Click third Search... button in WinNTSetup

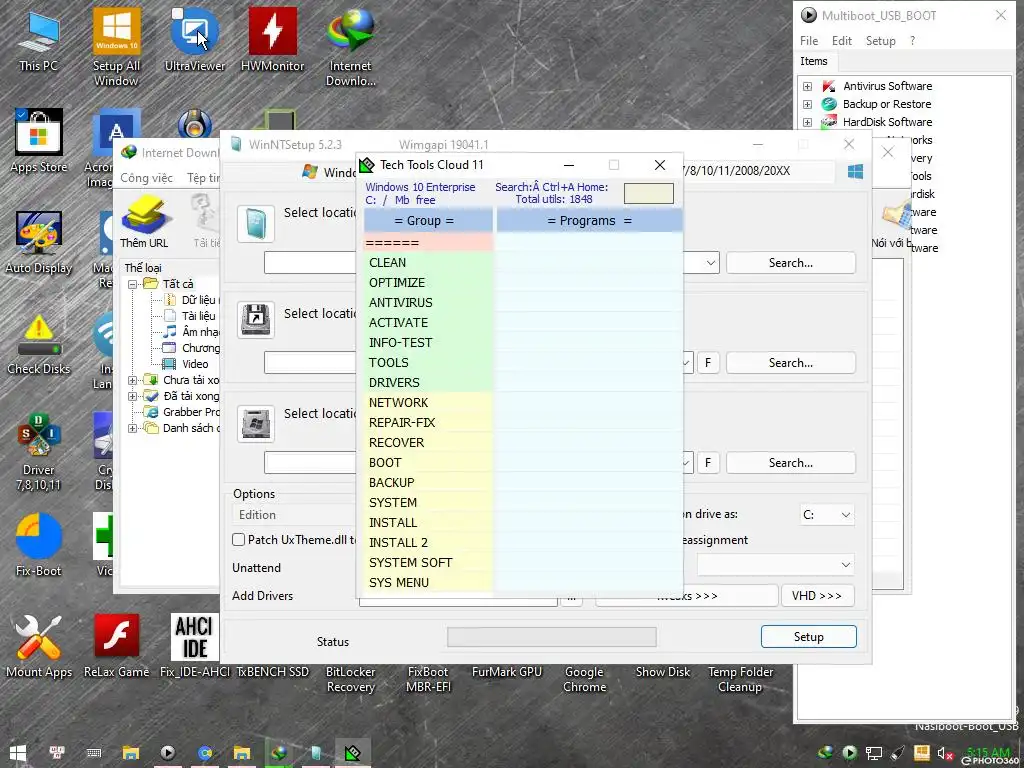click(x=791, y=463)
